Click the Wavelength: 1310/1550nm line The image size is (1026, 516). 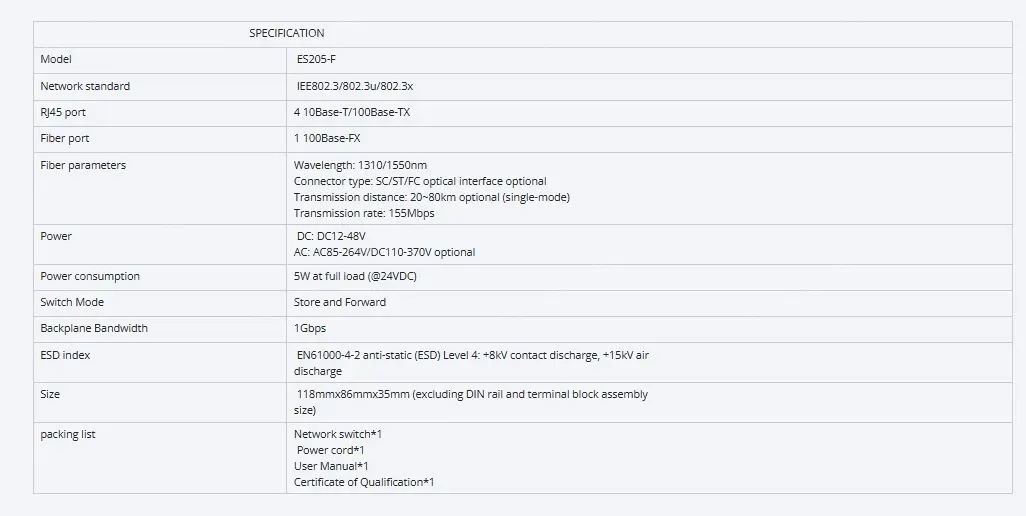point(361,165)
